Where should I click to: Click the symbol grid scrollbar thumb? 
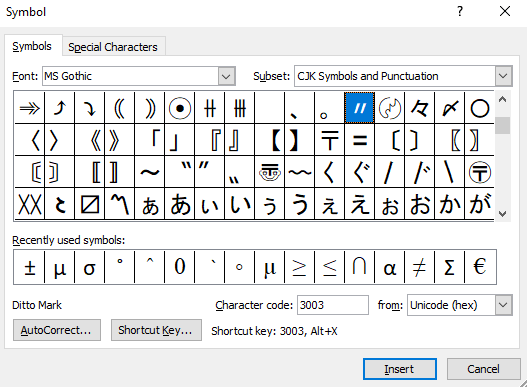tap(502, 125)
